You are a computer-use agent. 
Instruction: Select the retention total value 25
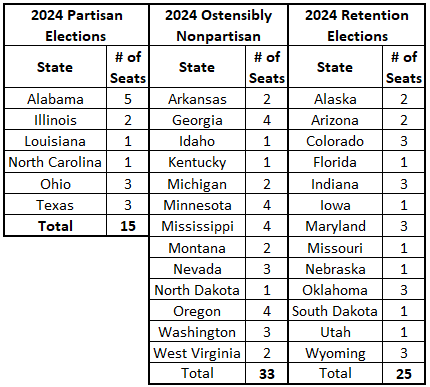[404, 373]
